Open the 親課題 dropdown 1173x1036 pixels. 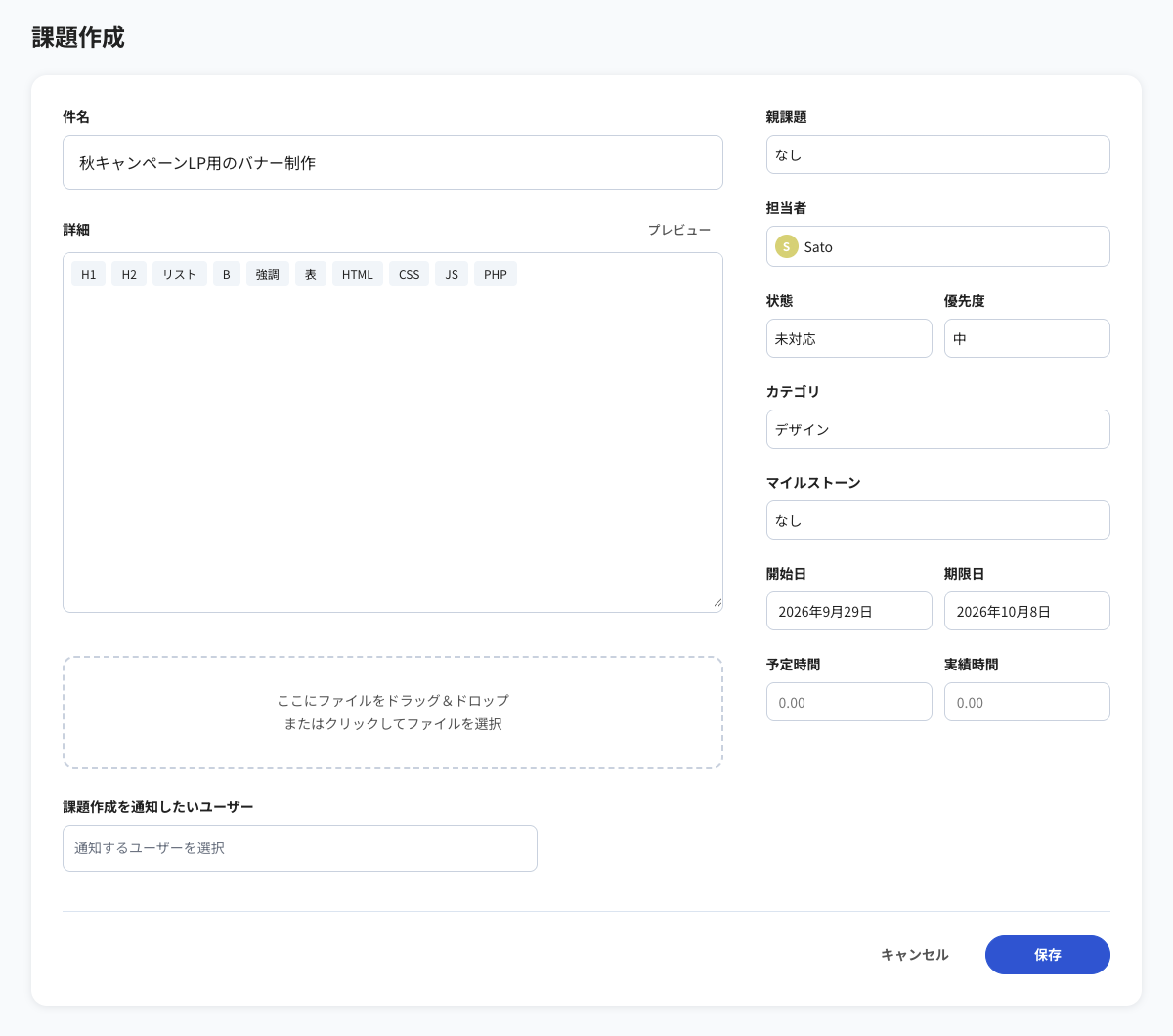[x=938, y=154]
